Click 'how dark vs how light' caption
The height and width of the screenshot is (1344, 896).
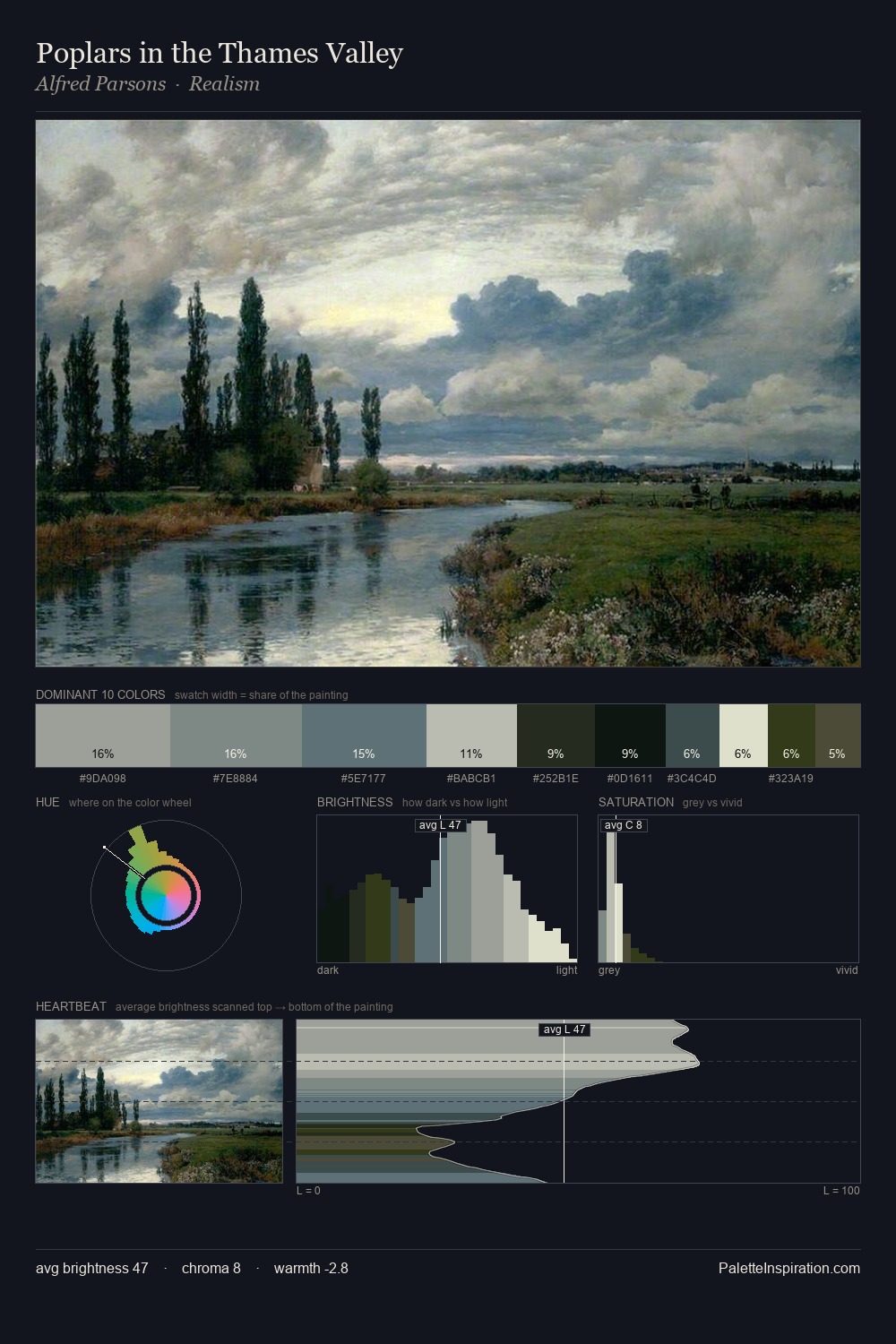[454, 803]
